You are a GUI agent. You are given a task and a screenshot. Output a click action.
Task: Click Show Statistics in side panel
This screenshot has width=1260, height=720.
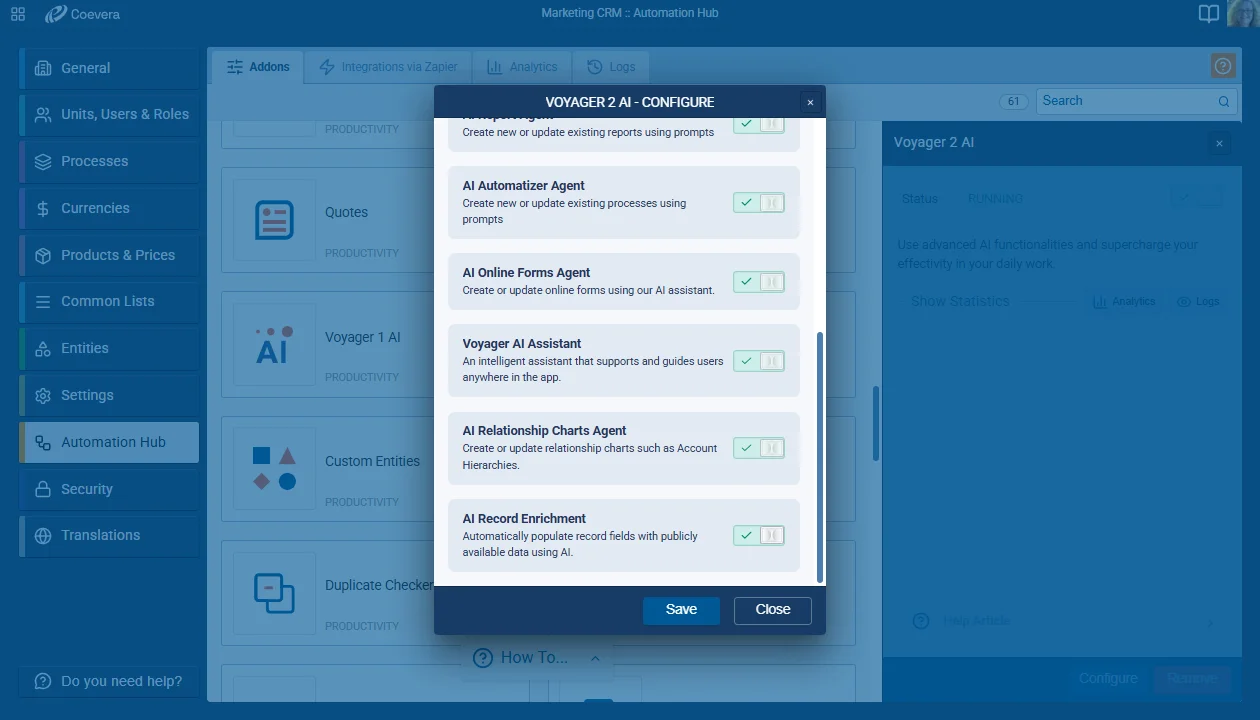[x=960, y=301]
